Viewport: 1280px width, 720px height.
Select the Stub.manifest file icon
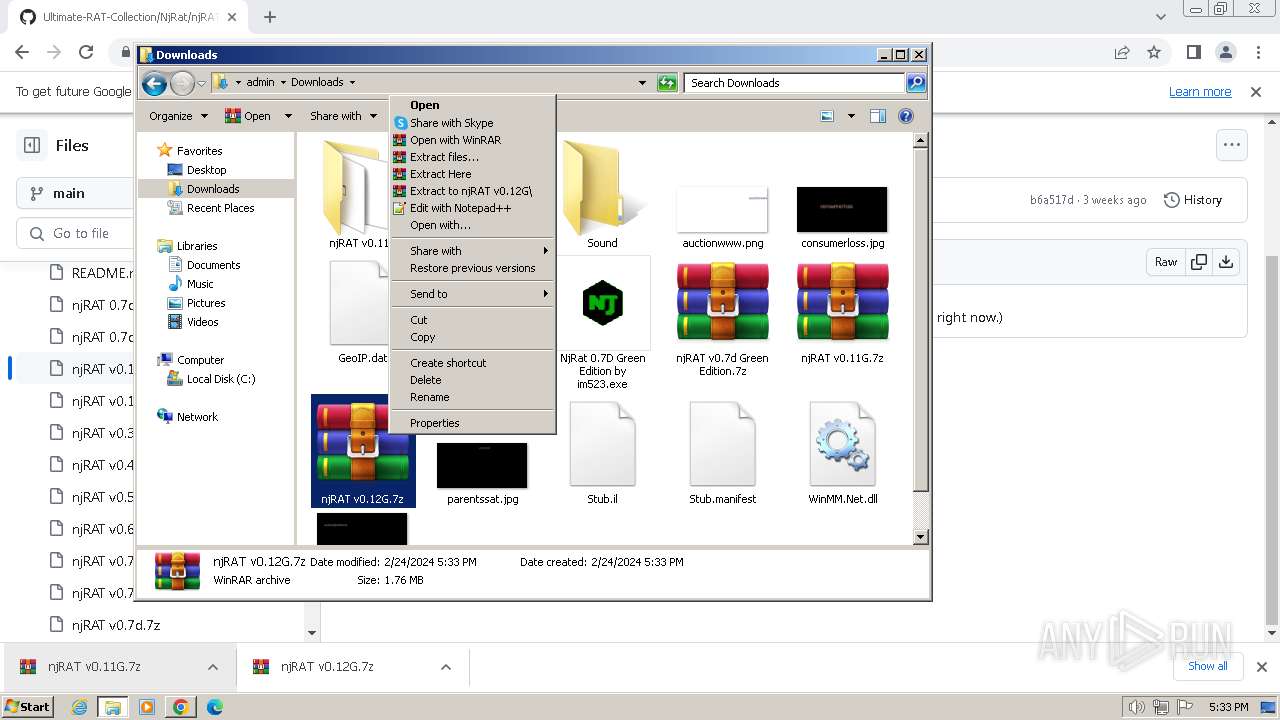pos(722,444)
